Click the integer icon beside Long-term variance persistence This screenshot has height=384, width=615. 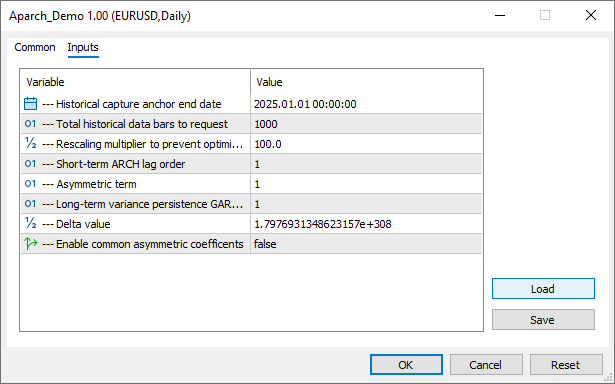pos(31,204)
